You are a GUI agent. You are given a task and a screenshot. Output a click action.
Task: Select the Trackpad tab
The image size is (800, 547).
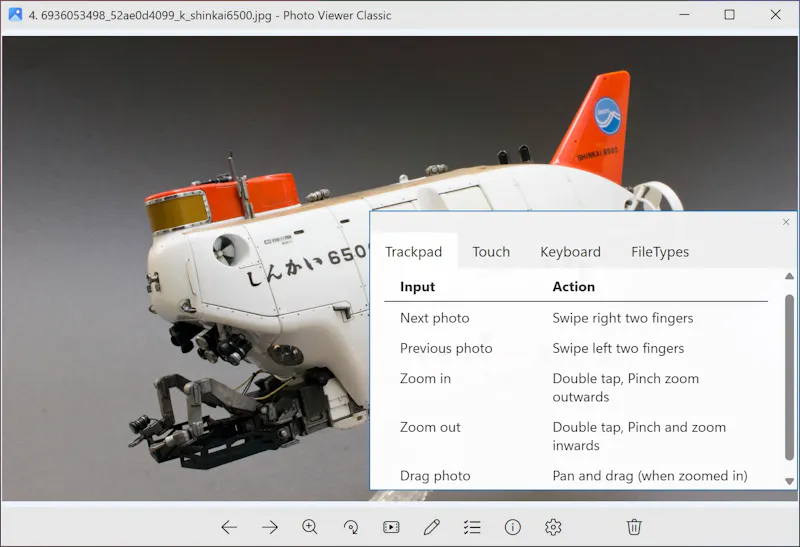pyautogui.click(x=413, y=252)
